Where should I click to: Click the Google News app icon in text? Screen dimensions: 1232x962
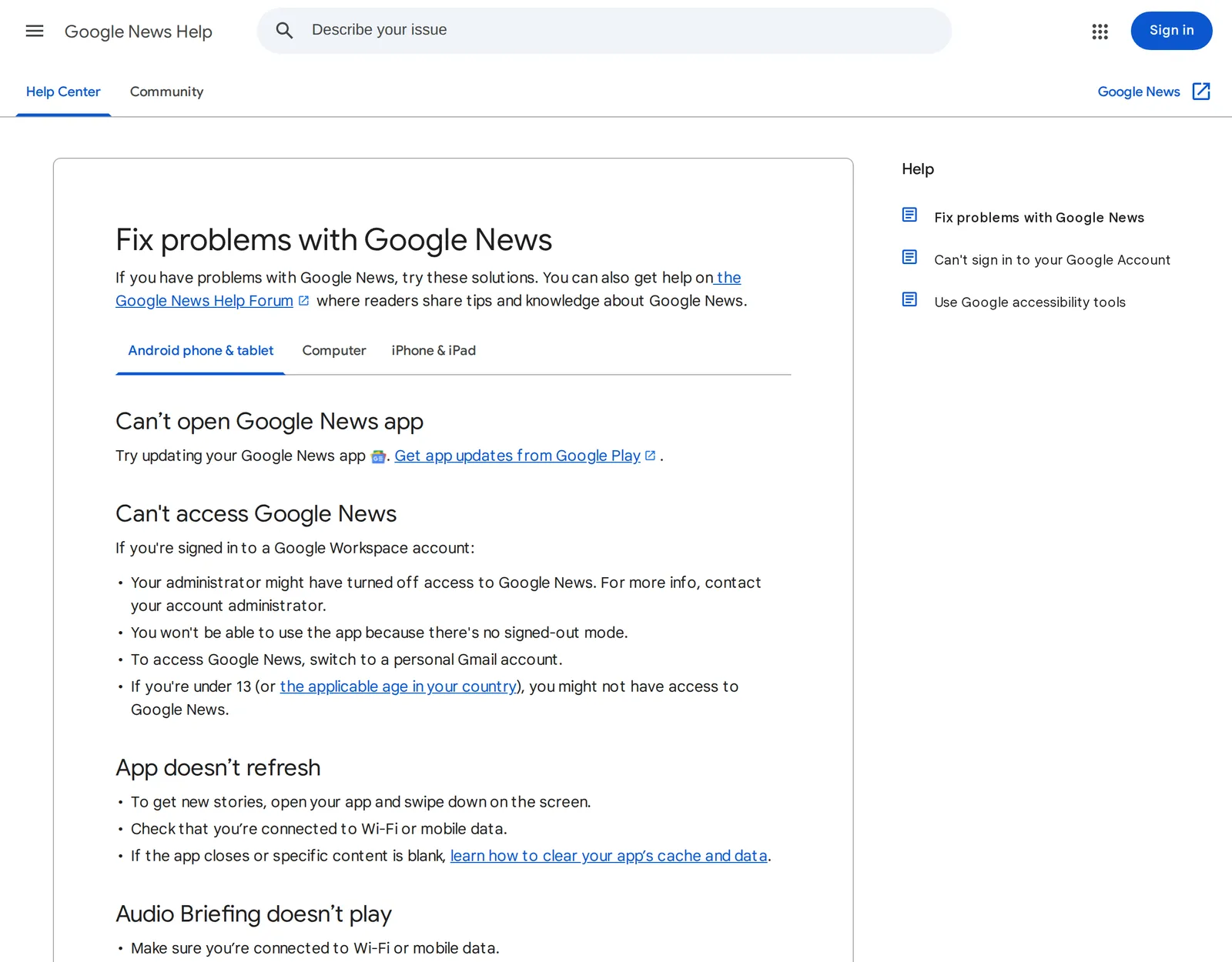(x=378, y=456)
